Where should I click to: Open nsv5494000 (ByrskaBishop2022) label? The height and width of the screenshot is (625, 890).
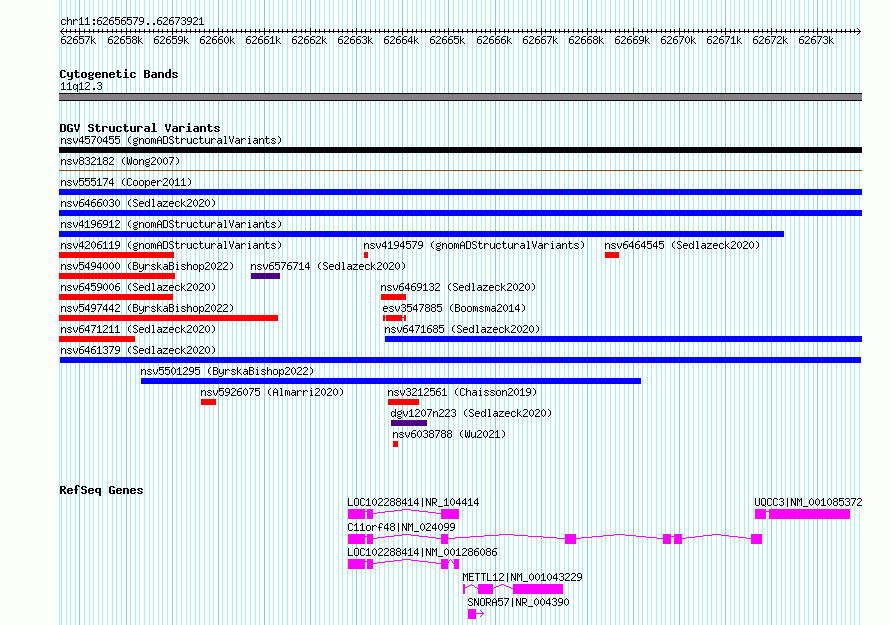[147, 266]
